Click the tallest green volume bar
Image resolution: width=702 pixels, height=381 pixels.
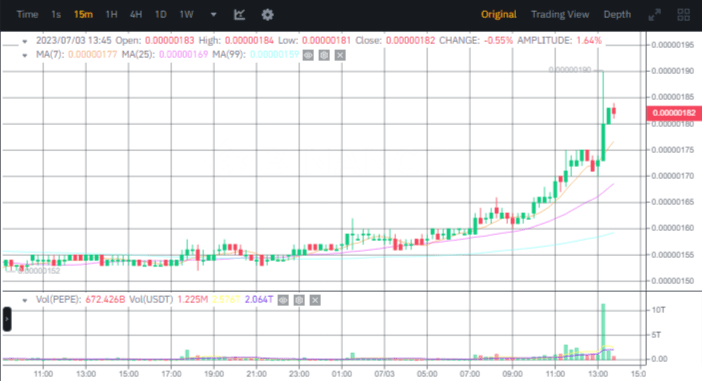point(603,331)
